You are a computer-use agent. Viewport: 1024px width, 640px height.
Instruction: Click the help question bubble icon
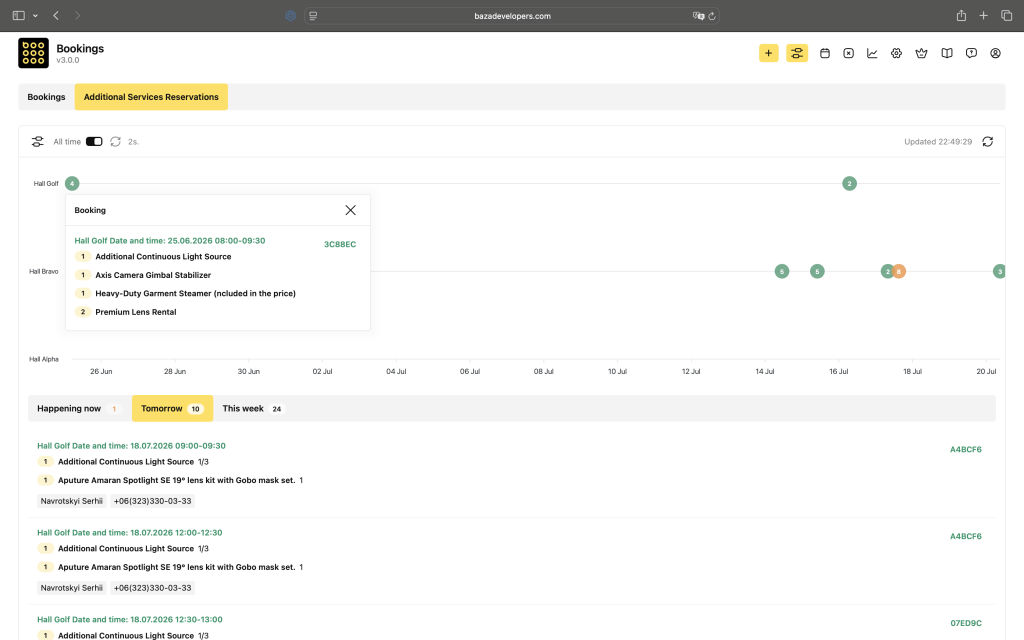point(971,54)
